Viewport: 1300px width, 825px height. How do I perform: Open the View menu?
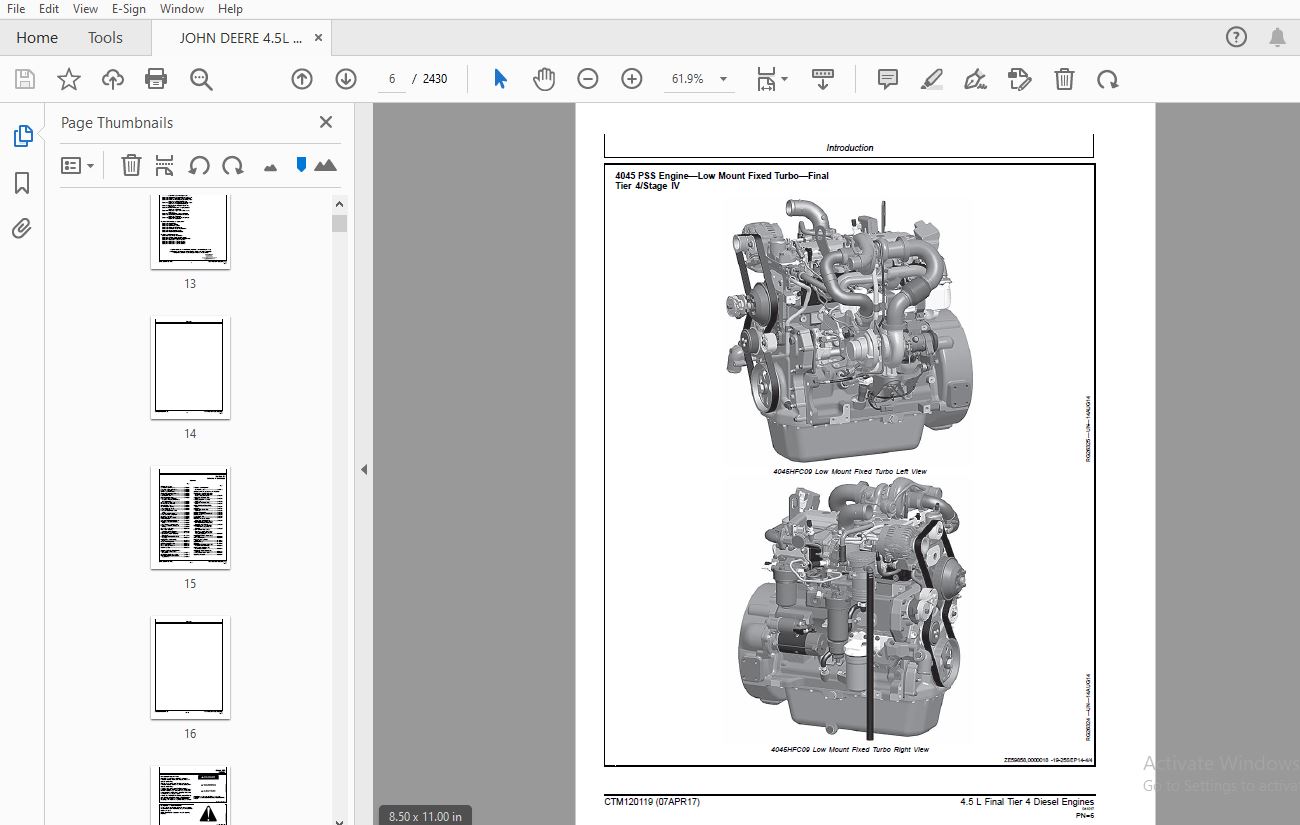(86, 9)
